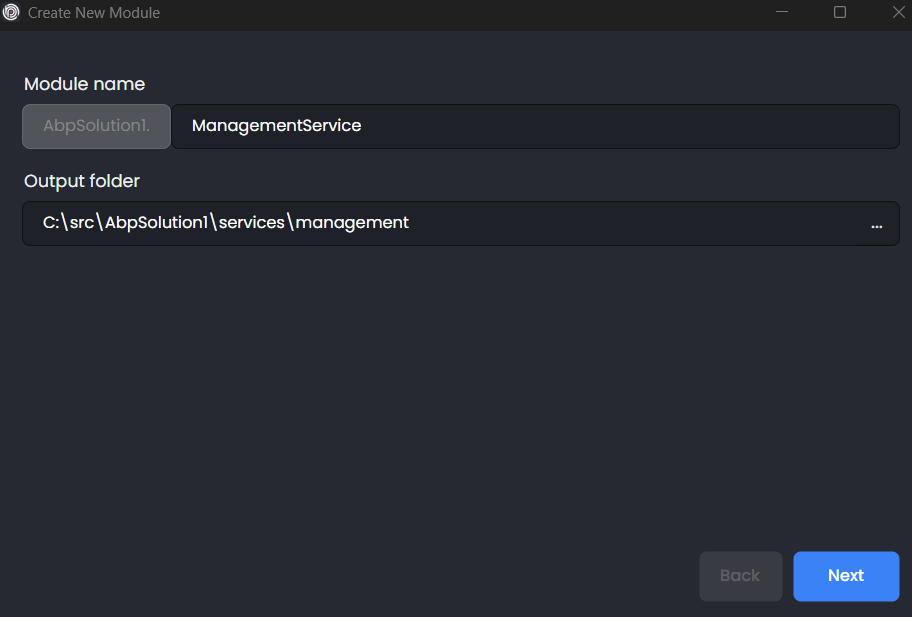Open folder browser via the ellipsis button
Image resolution: width=912 pixels, height=617 pixels.
(x=876, y=224)
